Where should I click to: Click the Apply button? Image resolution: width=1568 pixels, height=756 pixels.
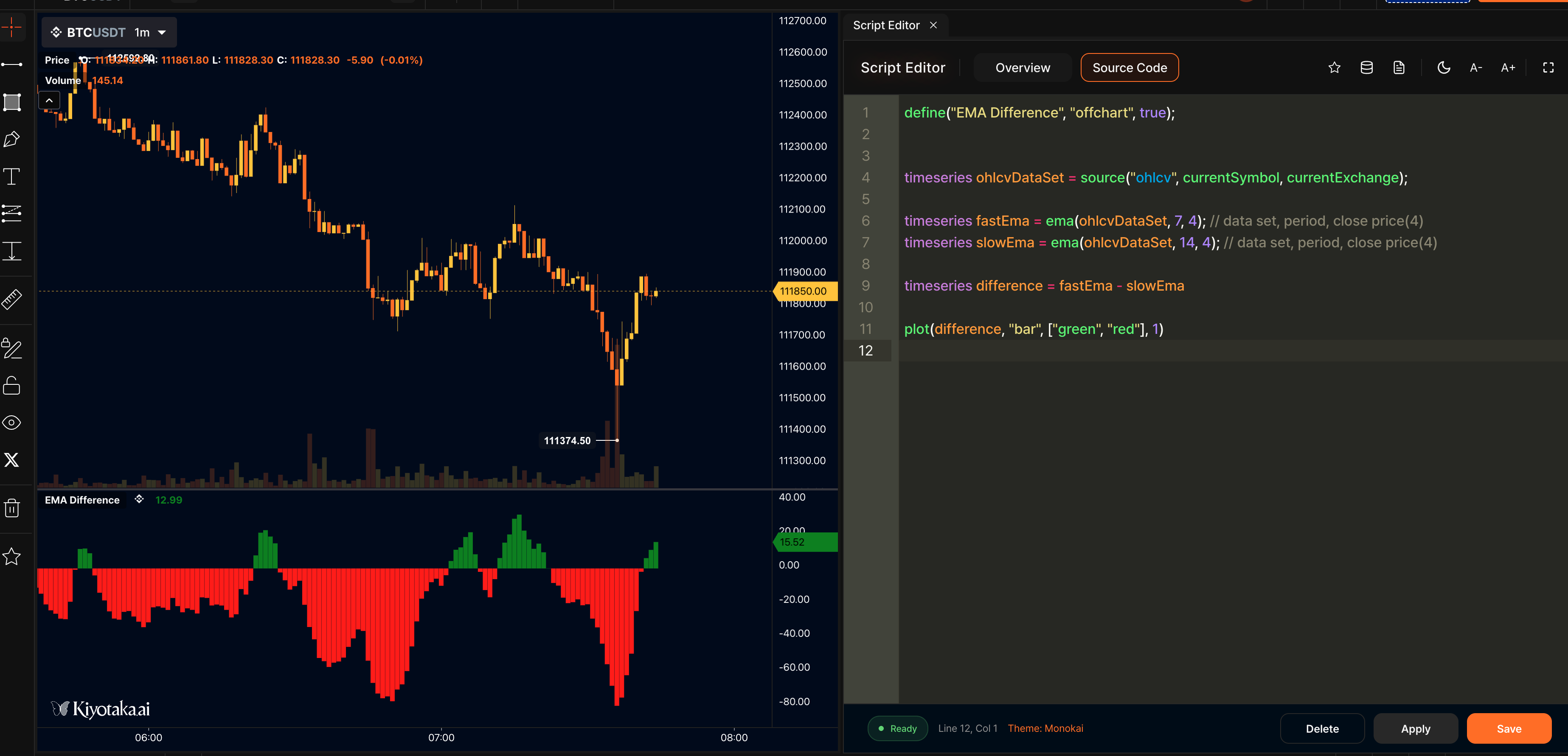1415,728
